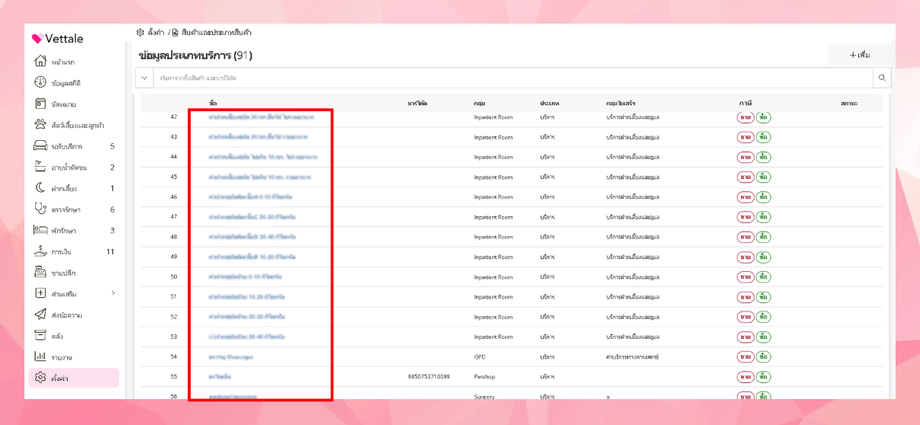Viewport: 920px width, 425px height.
Task: Go to สินค้าและประเภทสินค้า in the breadcrumb
Action: point(217,33)
